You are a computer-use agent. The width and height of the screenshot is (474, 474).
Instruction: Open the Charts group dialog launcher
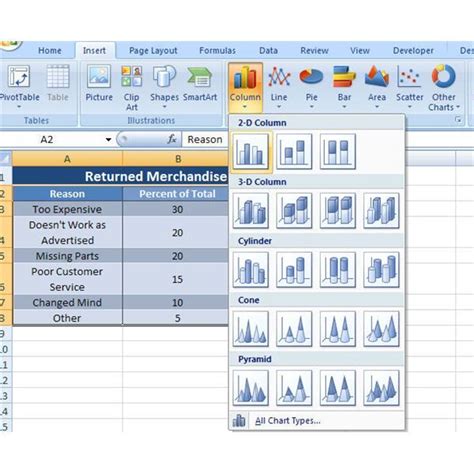click(458, 120)
